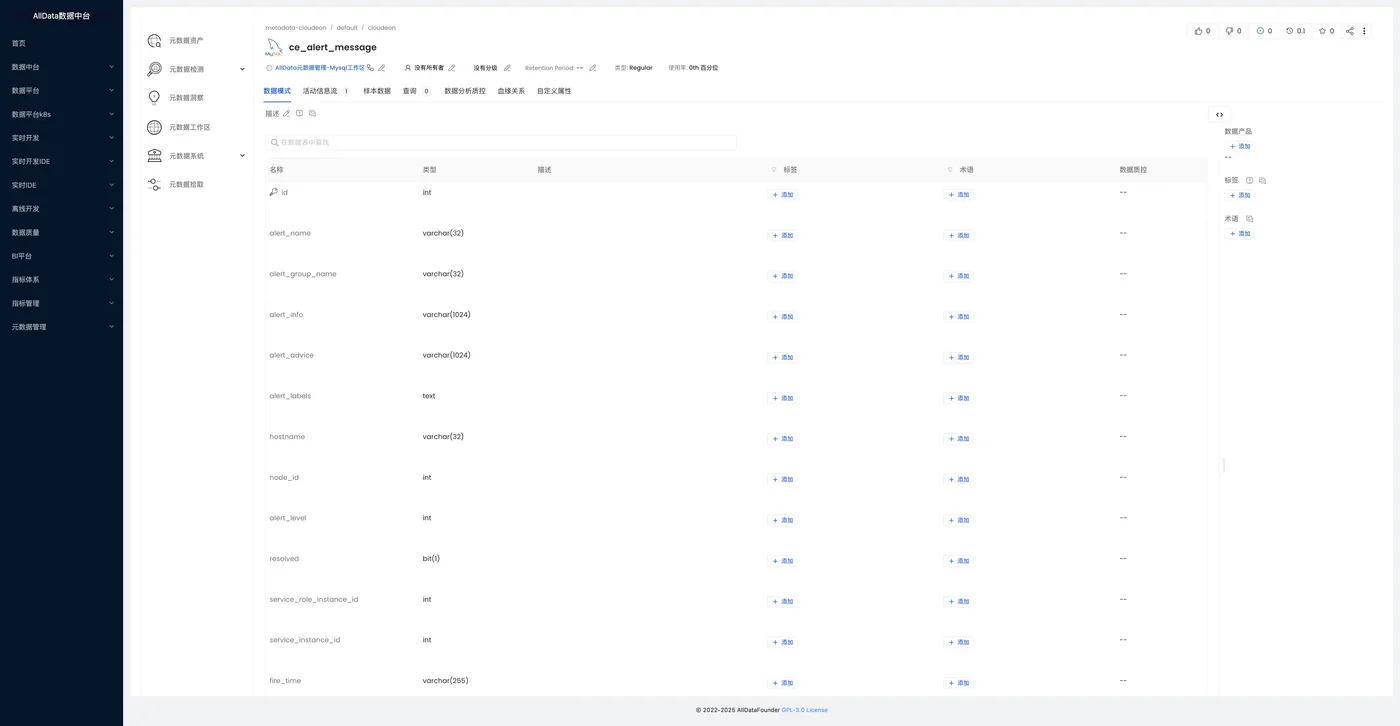Switch to the 自定义属性 tab

coord(554,91)
